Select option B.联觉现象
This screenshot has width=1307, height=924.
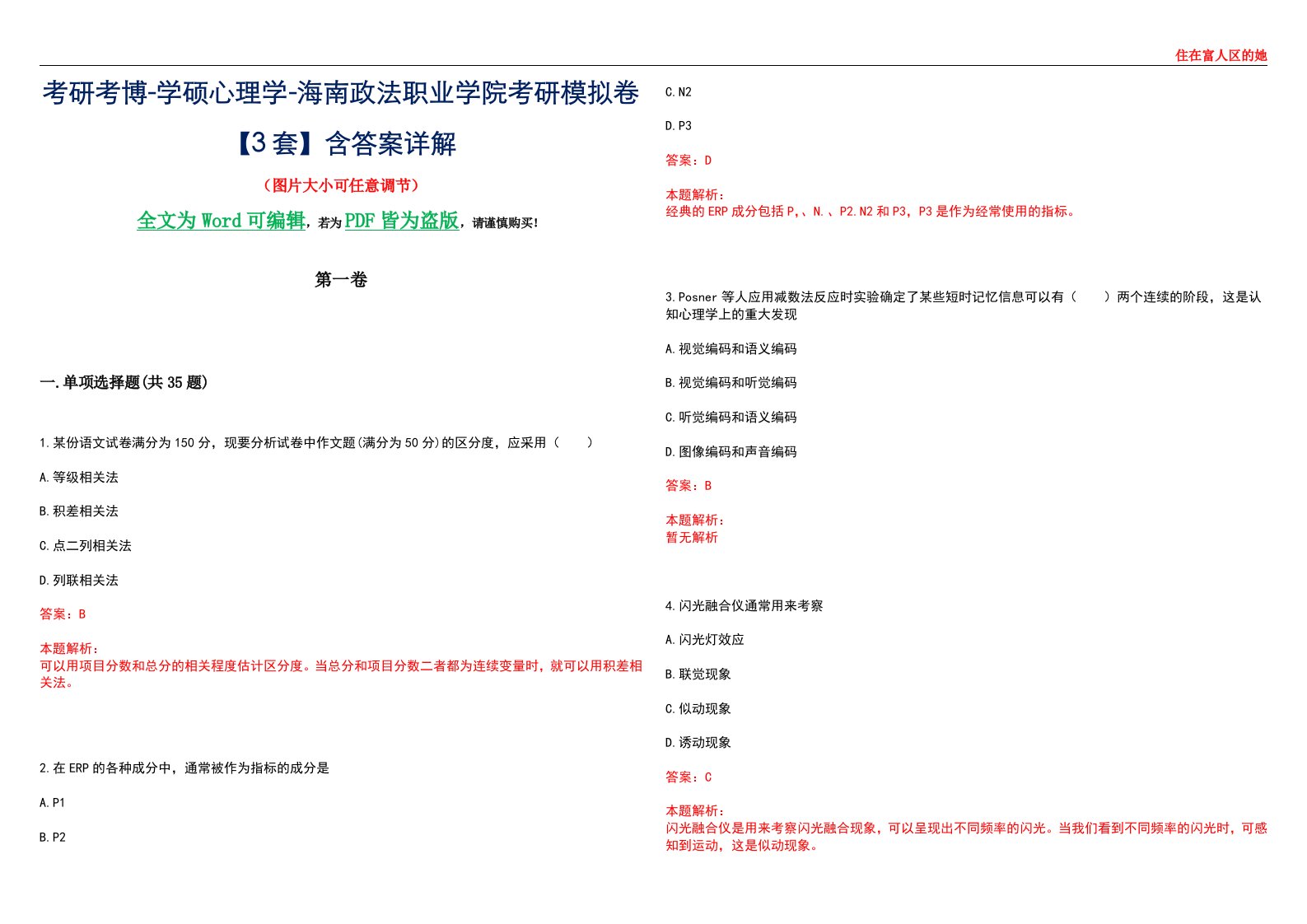coord(698,674)
